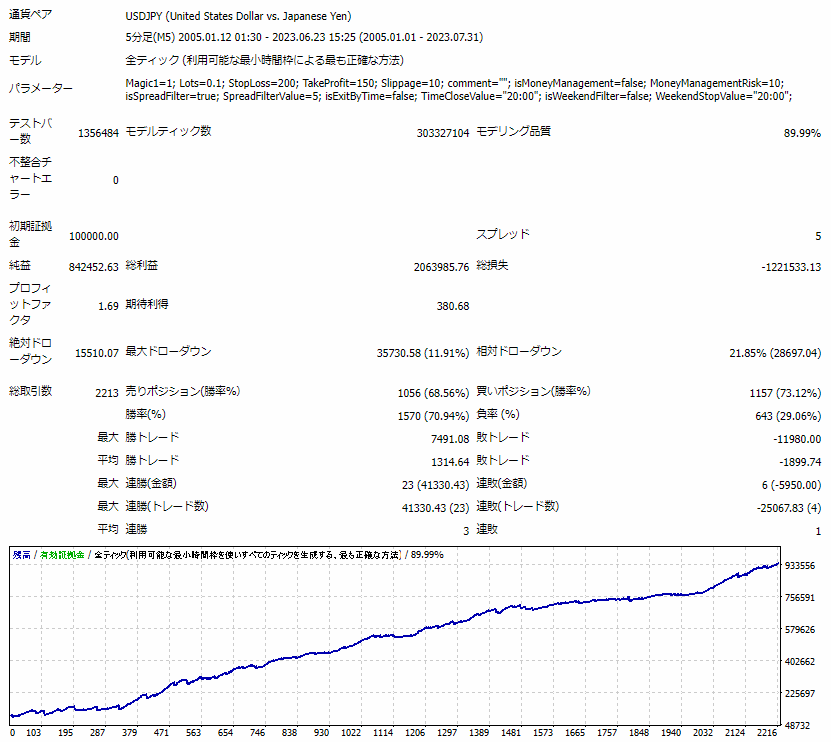Click the largest profit trade 7491.08
The image size is (831, 742).
[450, 439]
